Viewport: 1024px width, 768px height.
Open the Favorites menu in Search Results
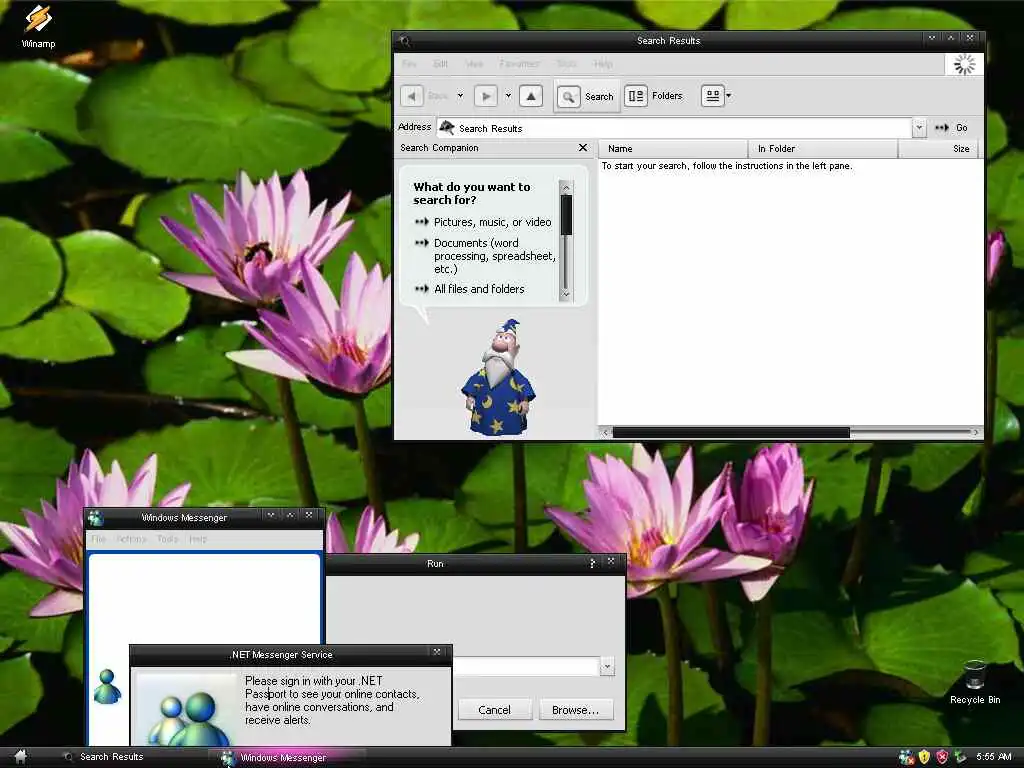pyautogui.click(x=520, y=64)
